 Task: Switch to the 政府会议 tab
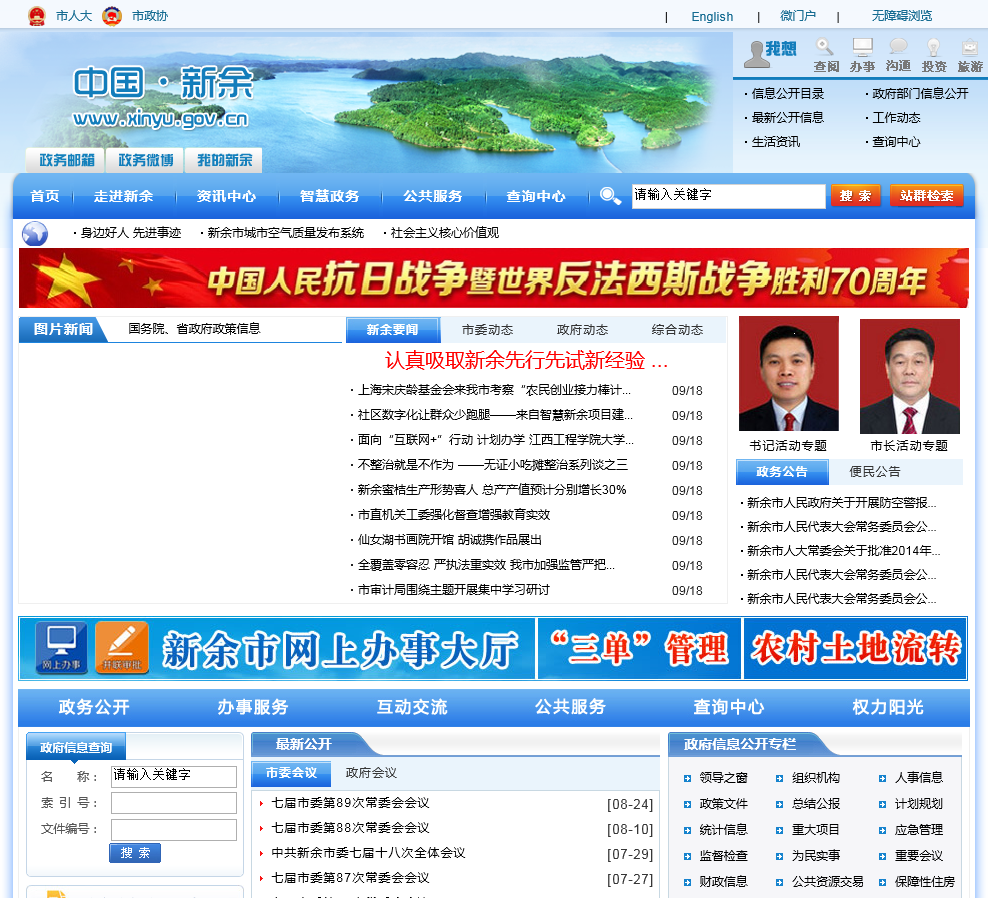click(371, 773)
